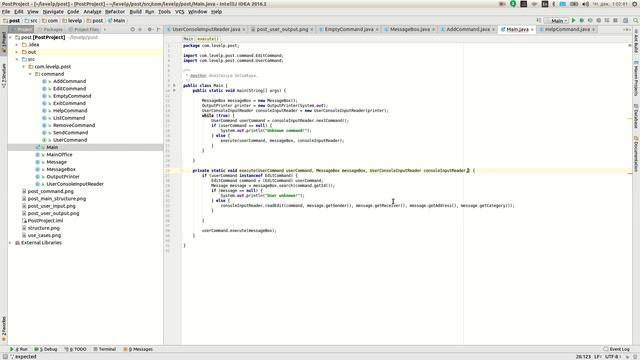640x360 pixels.
Task: Hide the Project panel with hide icon
Action: (158, 29)
